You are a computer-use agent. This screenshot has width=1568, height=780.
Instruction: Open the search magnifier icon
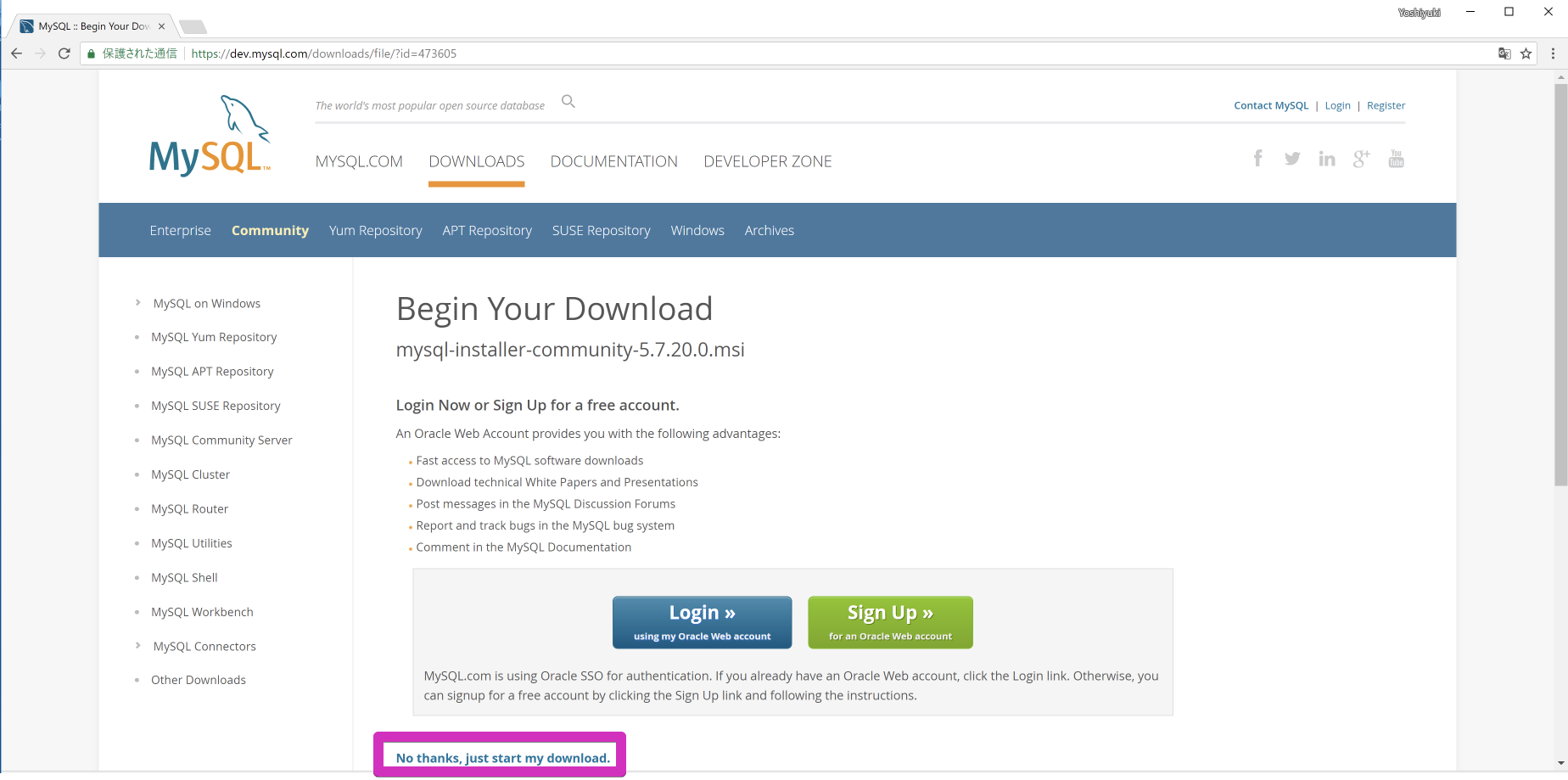coord(568,102)
